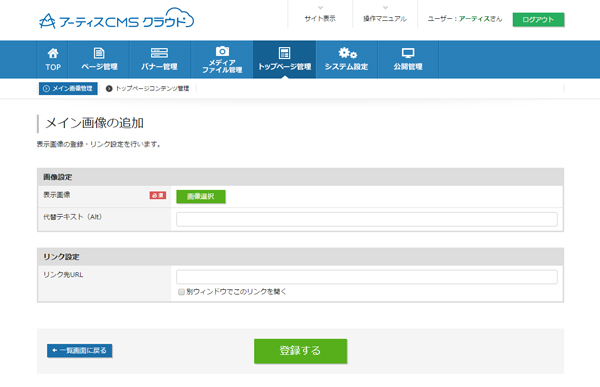Click the 画像設定 section header
This screenshot has width=600, height=387.
pos(300,177)
